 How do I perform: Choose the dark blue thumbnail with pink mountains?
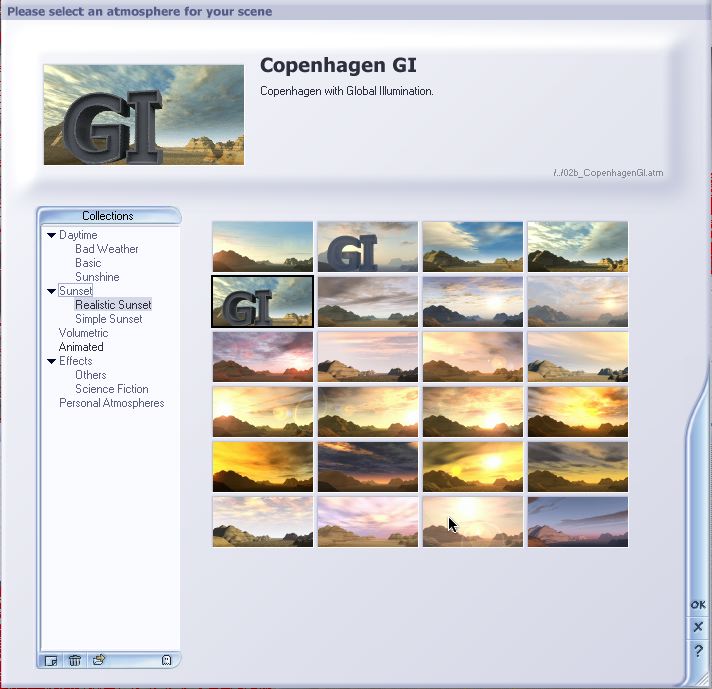point(578,521)
